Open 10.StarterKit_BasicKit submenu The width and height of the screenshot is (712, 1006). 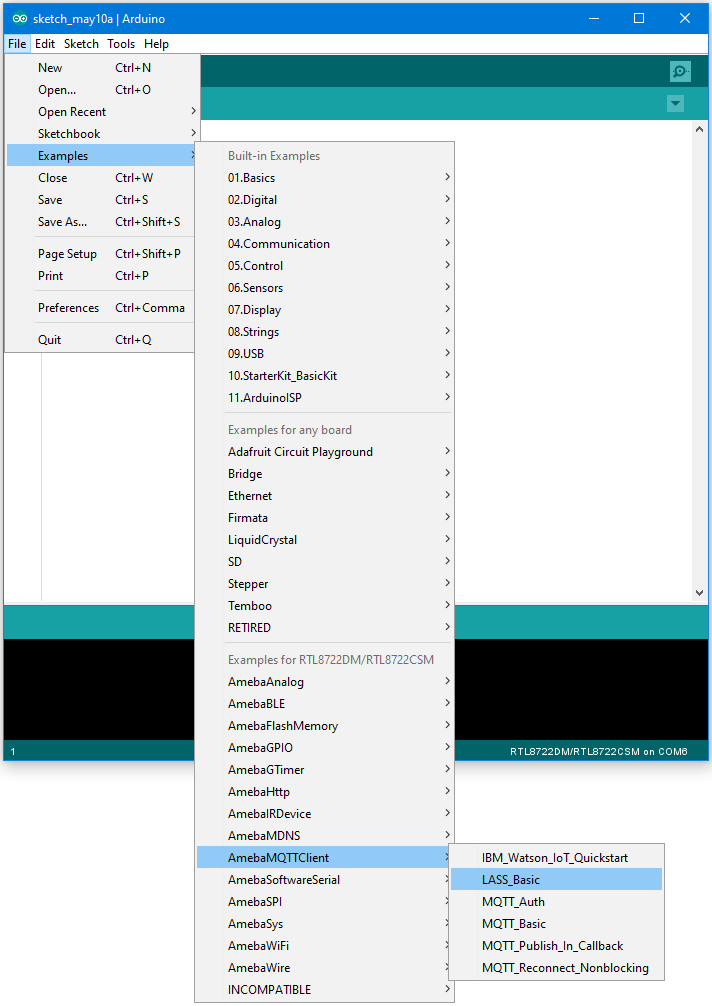325,376
